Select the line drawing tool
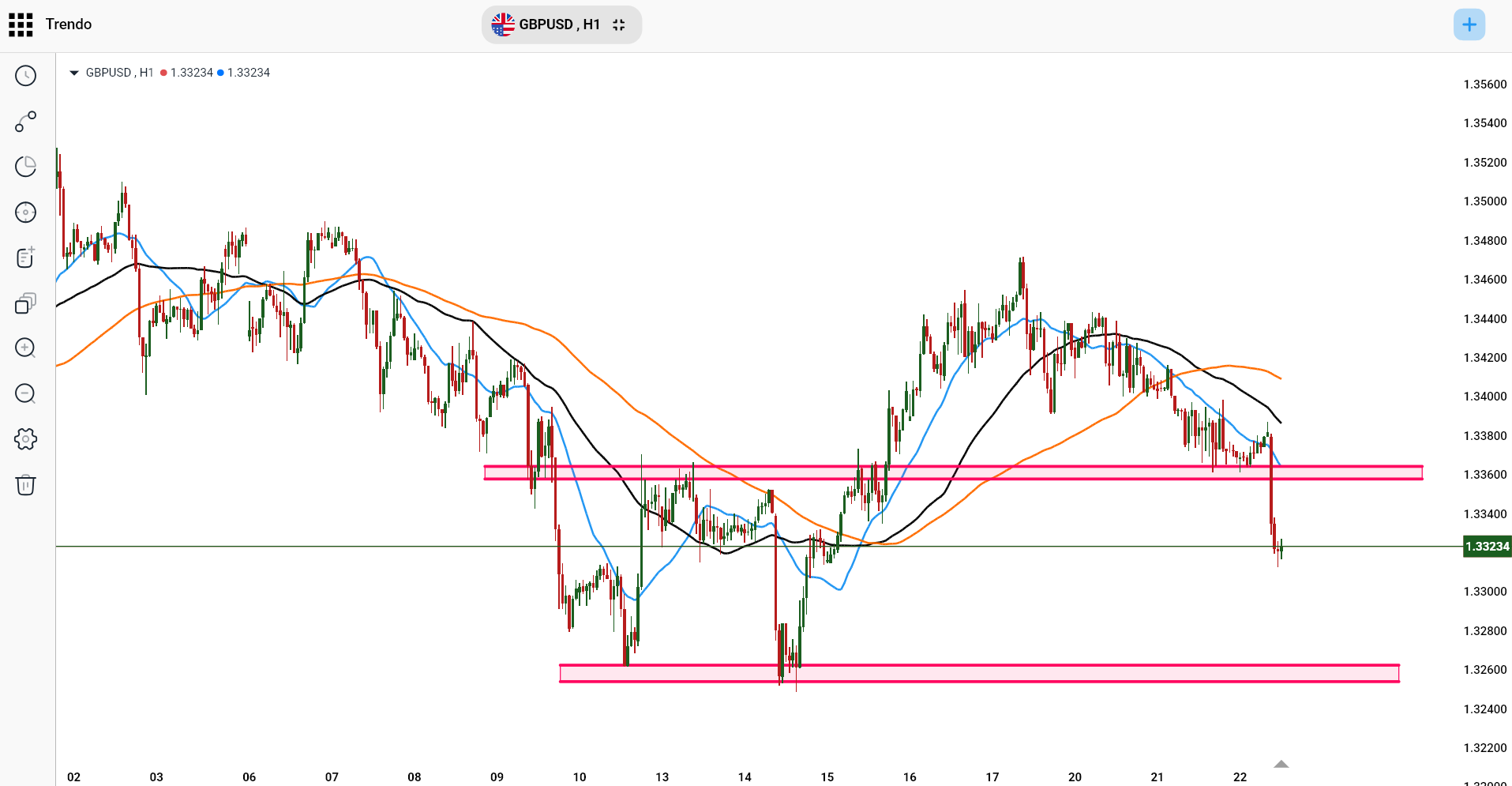Image resolution: width=1512 pixels, height=786 pixels. (x=25, y=122)
